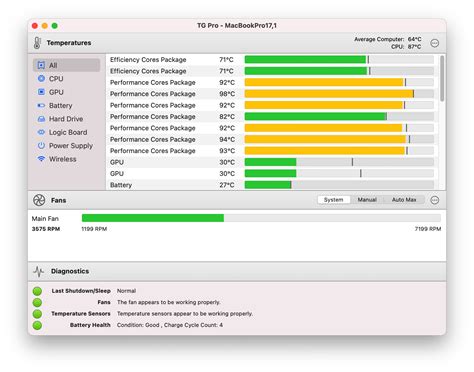Select the All sensors icon in sidebar
This screenshot has width=474, height=372.
pos(41,65)
